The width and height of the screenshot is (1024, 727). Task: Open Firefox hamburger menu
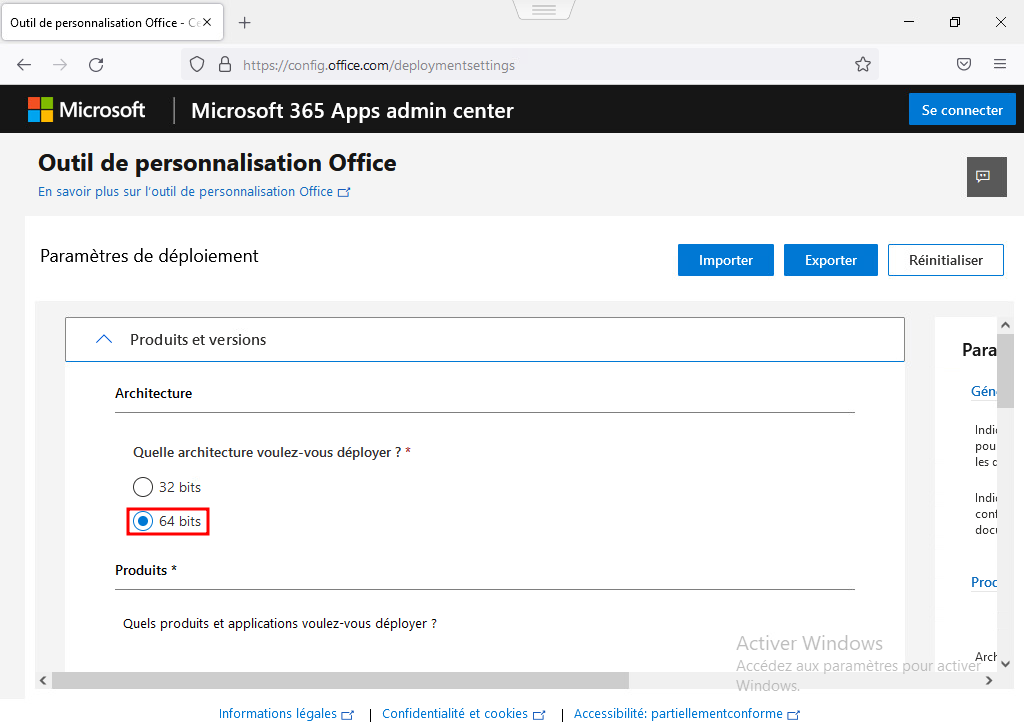click(x=1000, y=64)
